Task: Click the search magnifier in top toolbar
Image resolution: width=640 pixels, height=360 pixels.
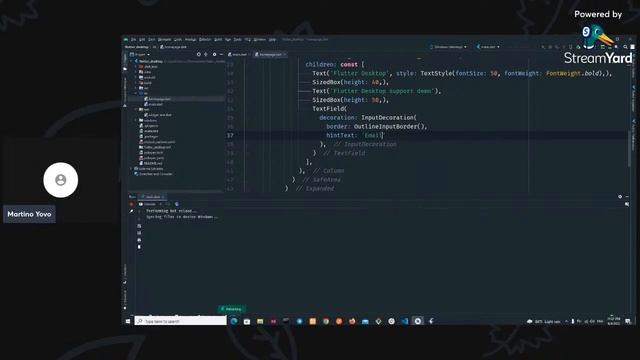Action: pyautogui.click(x=625, y=47)
